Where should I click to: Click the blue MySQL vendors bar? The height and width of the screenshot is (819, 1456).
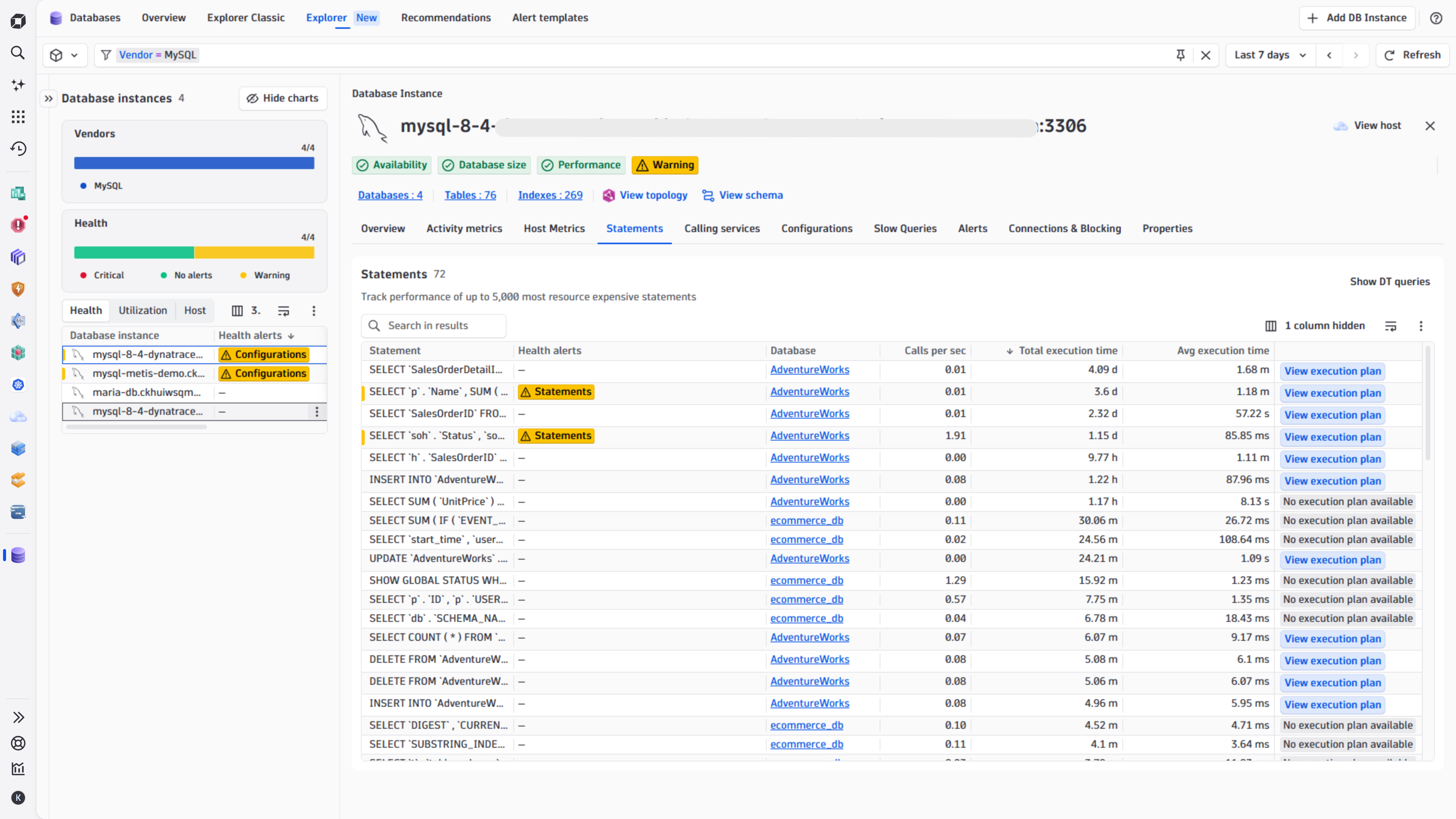tap(194, 163)
